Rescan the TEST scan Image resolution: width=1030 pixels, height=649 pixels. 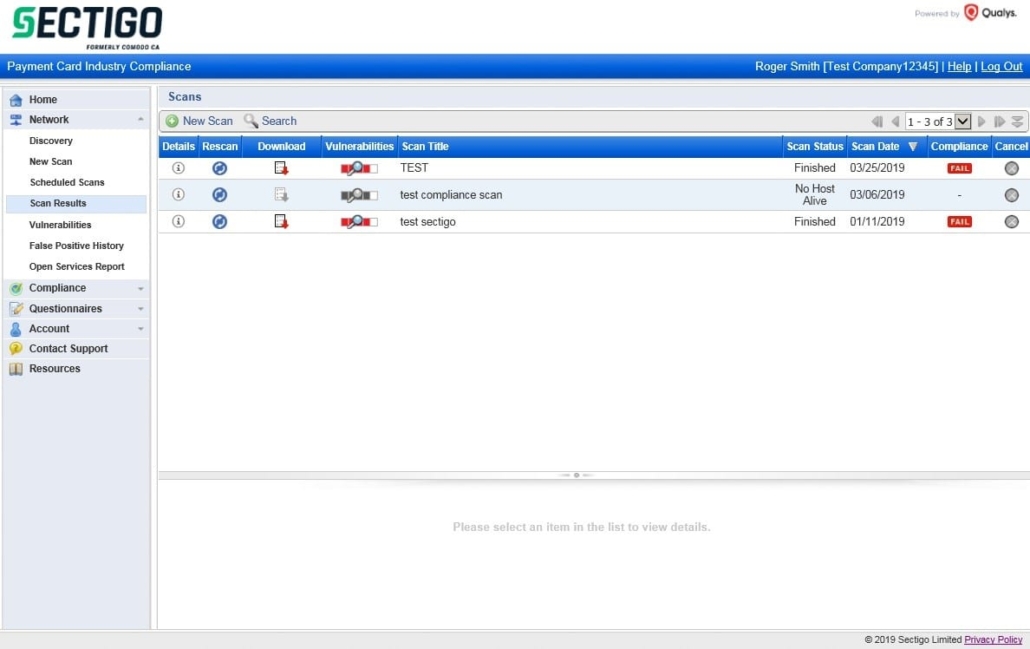(219, 168)
